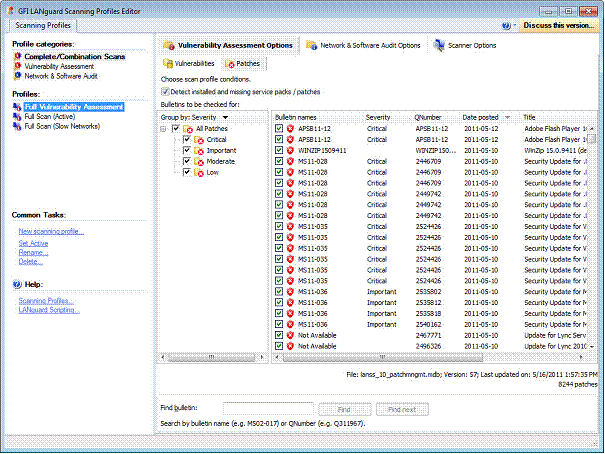Uncheck the Important severity checkbox
This screenshot has height=454, width=605.
187,150
